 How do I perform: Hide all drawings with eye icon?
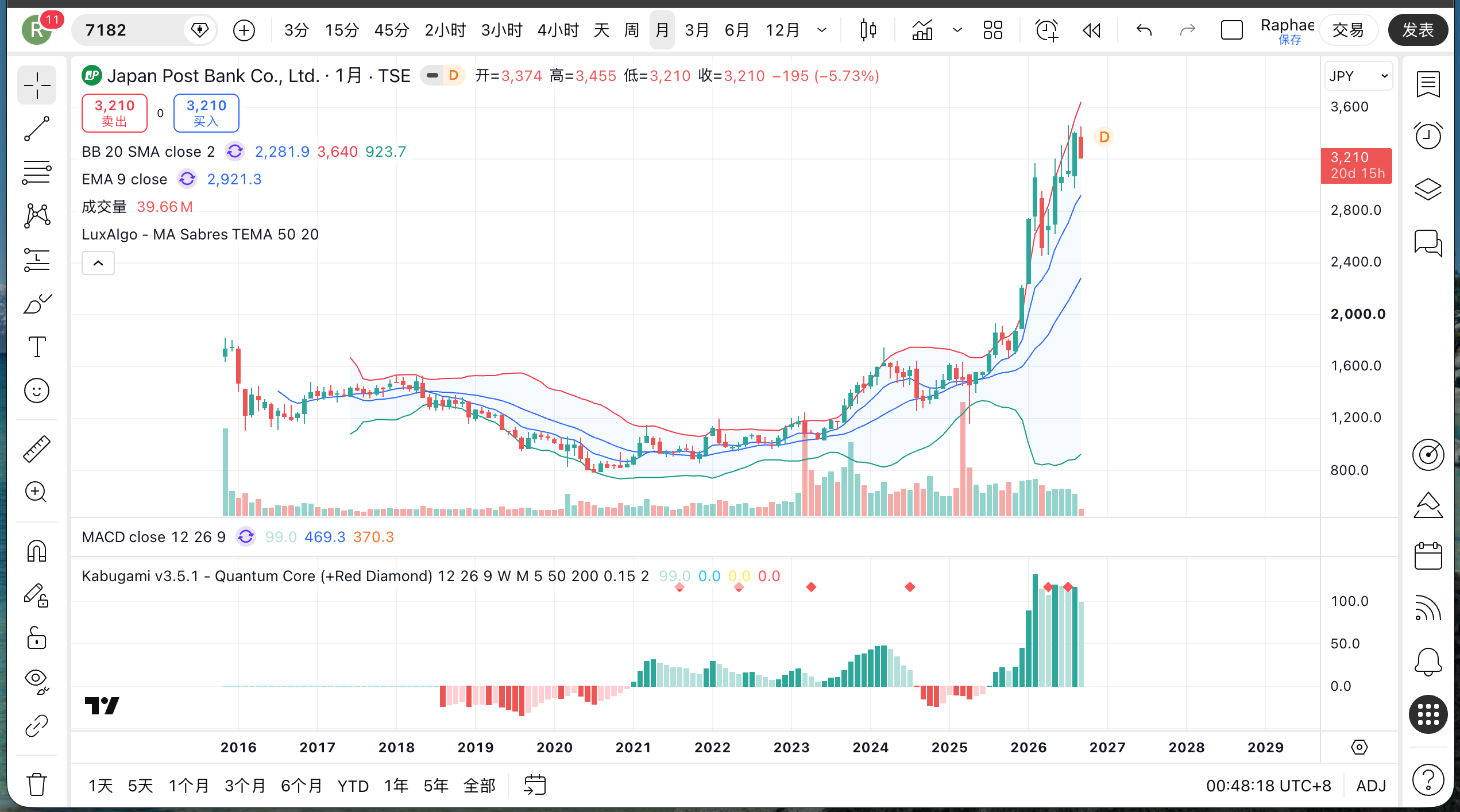coord(37,682)
